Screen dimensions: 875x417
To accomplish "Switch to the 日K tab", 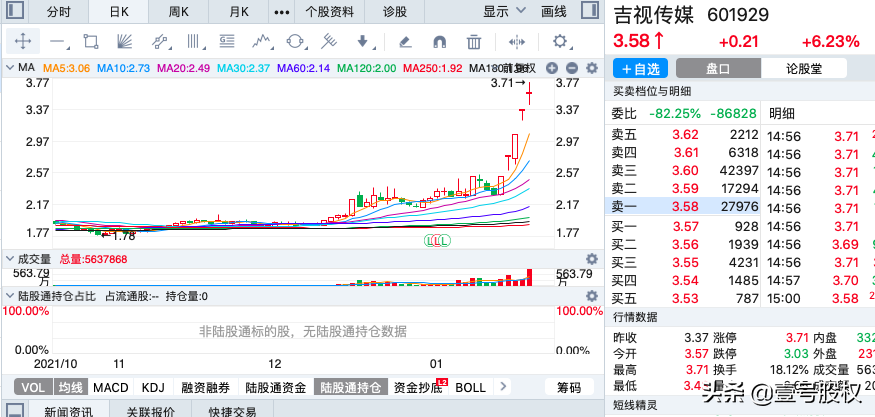I will click(x=119, y=11).
